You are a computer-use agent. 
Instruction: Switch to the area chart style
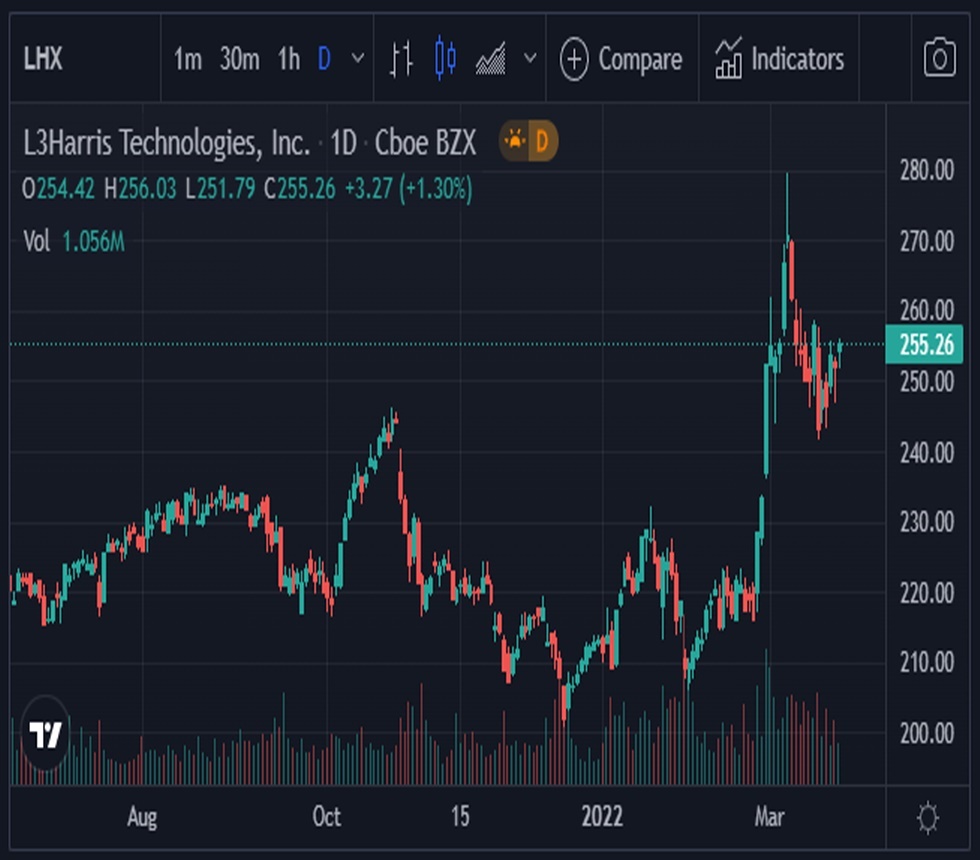[x=491, y=59]
